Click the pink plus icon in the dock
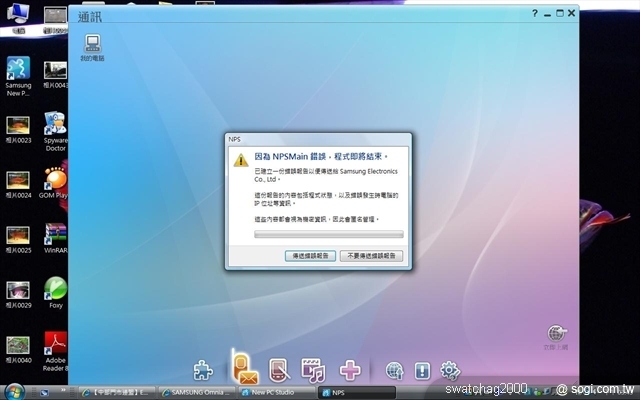 350,370
